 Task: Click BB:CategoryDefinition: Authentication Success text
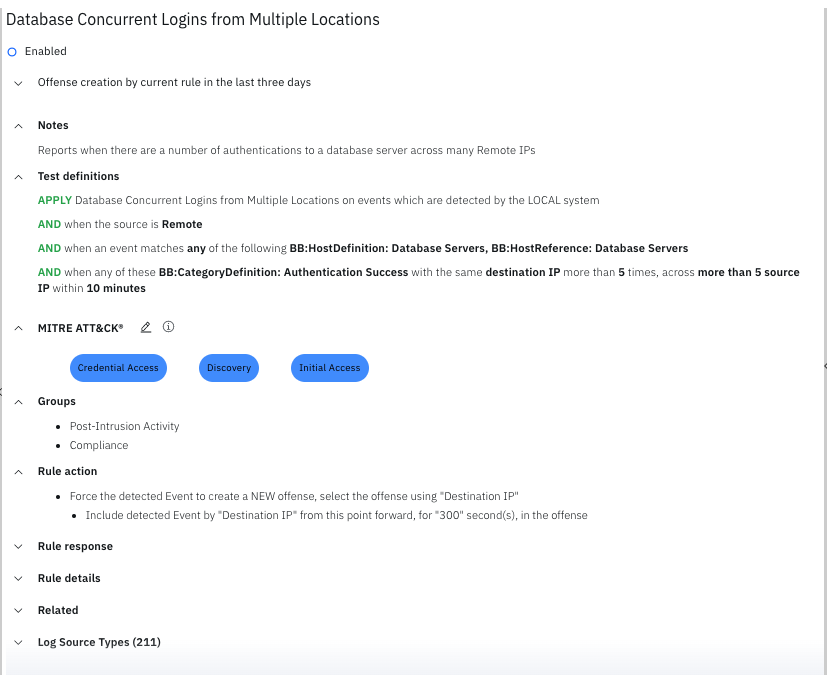point(283,273)
